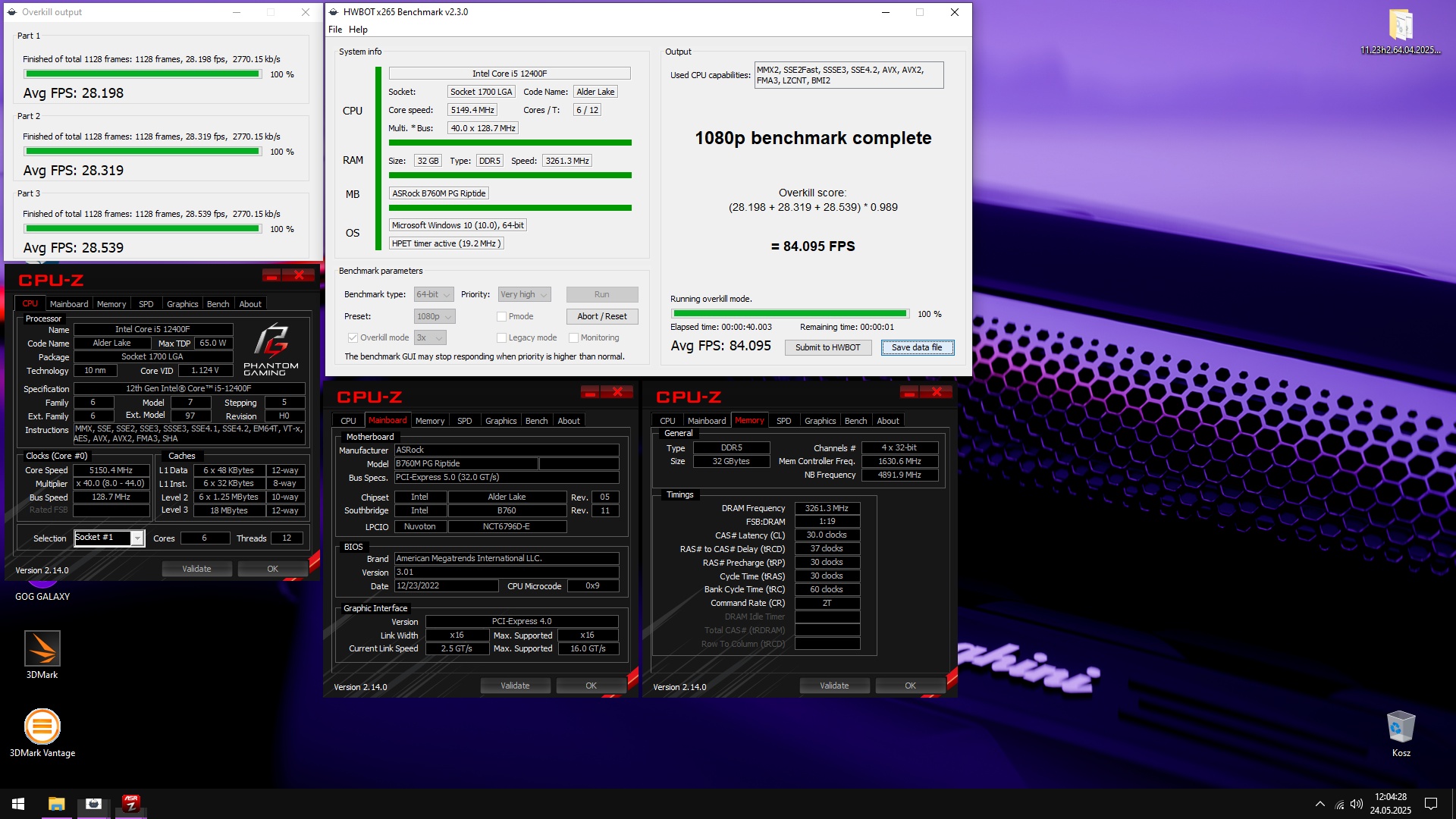Open the zipped folder 11.23h2.64.04.2025 on desktop
The height and width of the screenshot is (819, 1456).
(1401, 32)
